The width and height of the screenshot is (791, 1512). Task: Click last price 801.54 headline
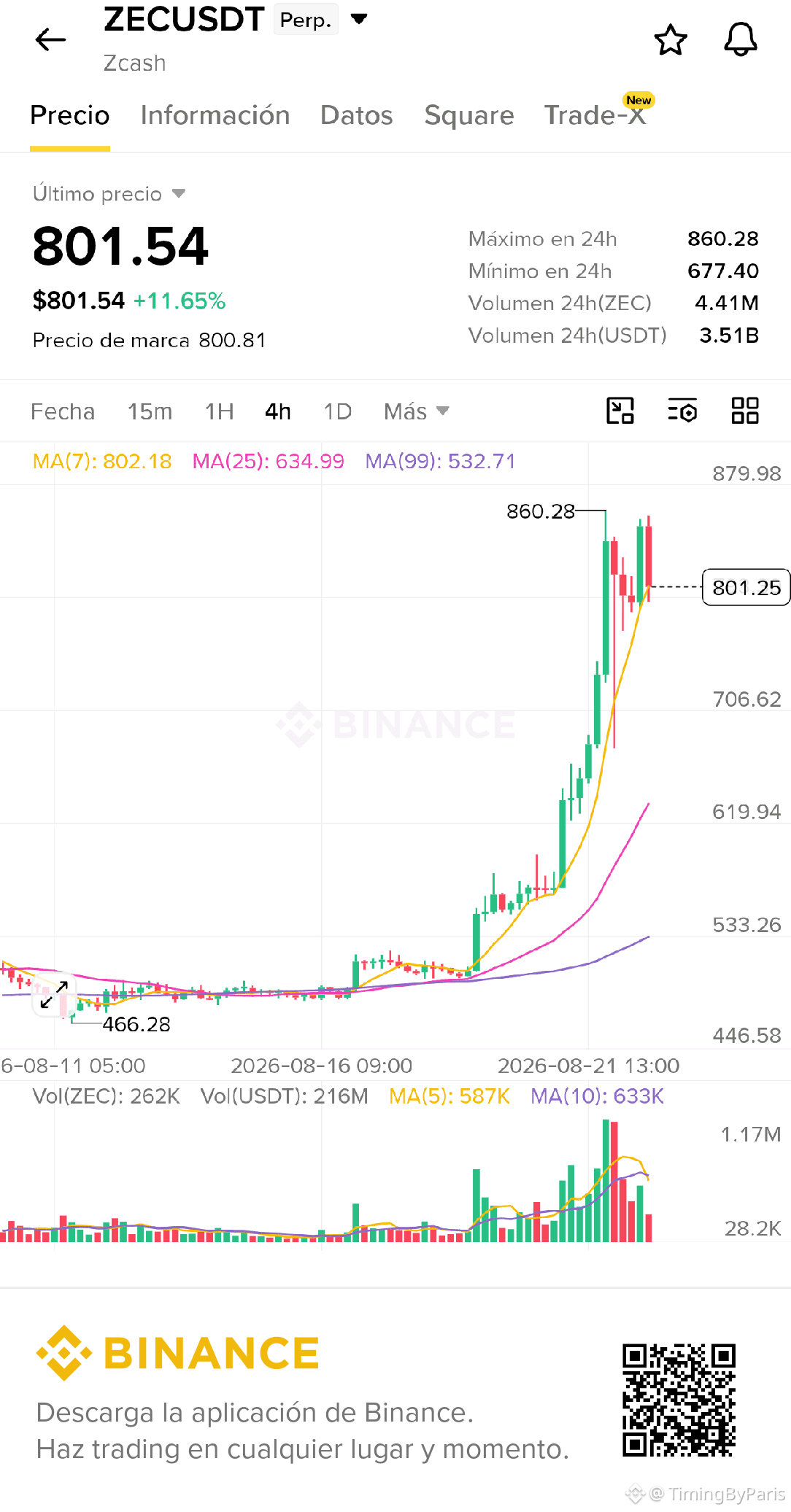click(x=120, y=247)
